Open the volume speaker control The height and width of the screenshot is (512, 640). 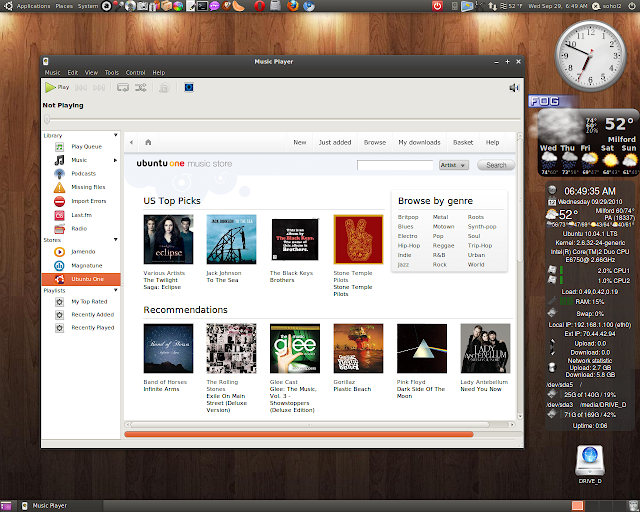(x=514, y=87)
